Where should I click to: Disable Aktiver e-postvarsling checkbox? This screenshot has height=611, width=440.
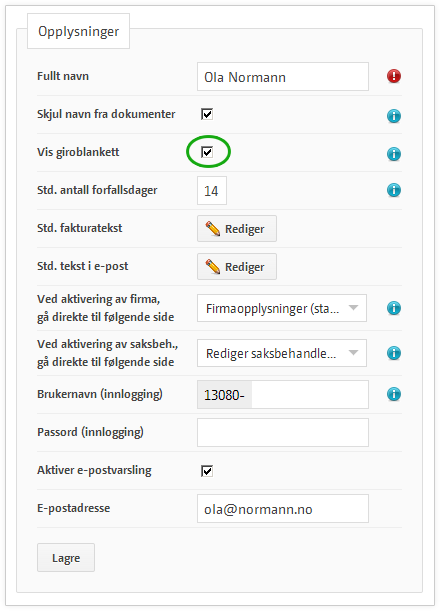pyautogui.click(x=207, y=471)
